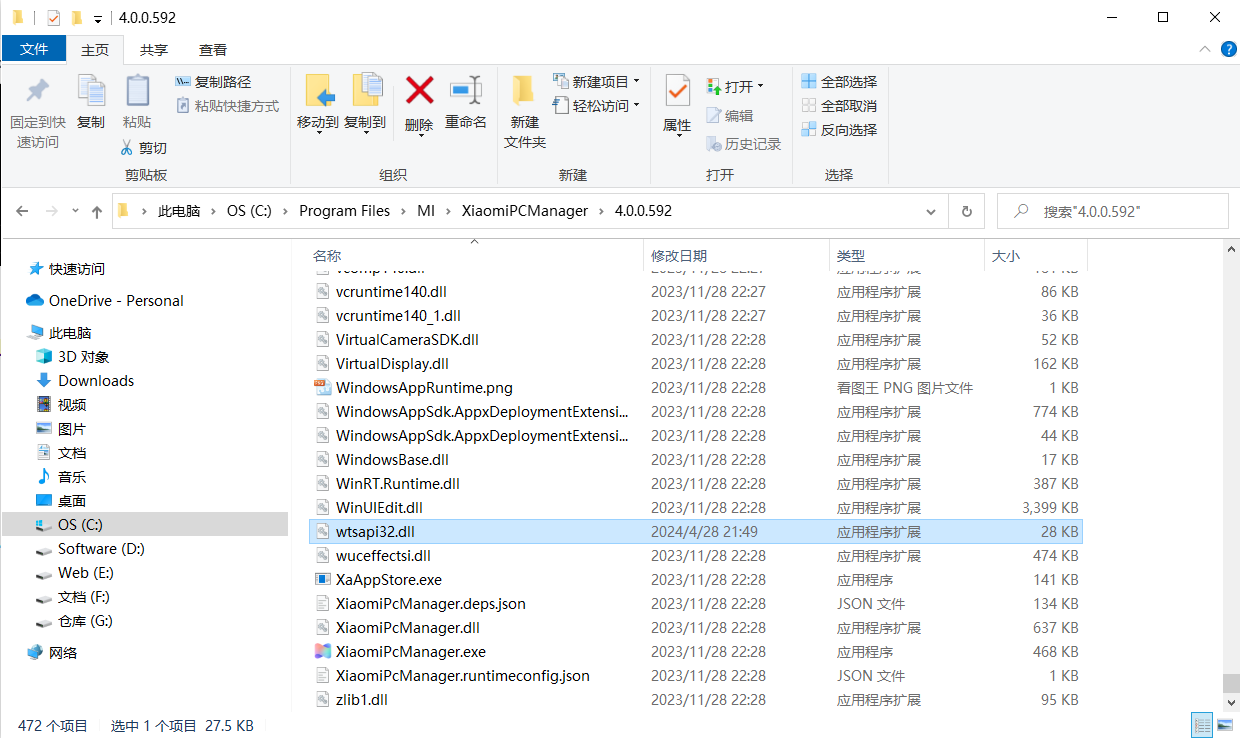This screenshot has width=1240, height=738.
Task: Click the Cut (剪切) scissors icon
Action: pos(127,148)
